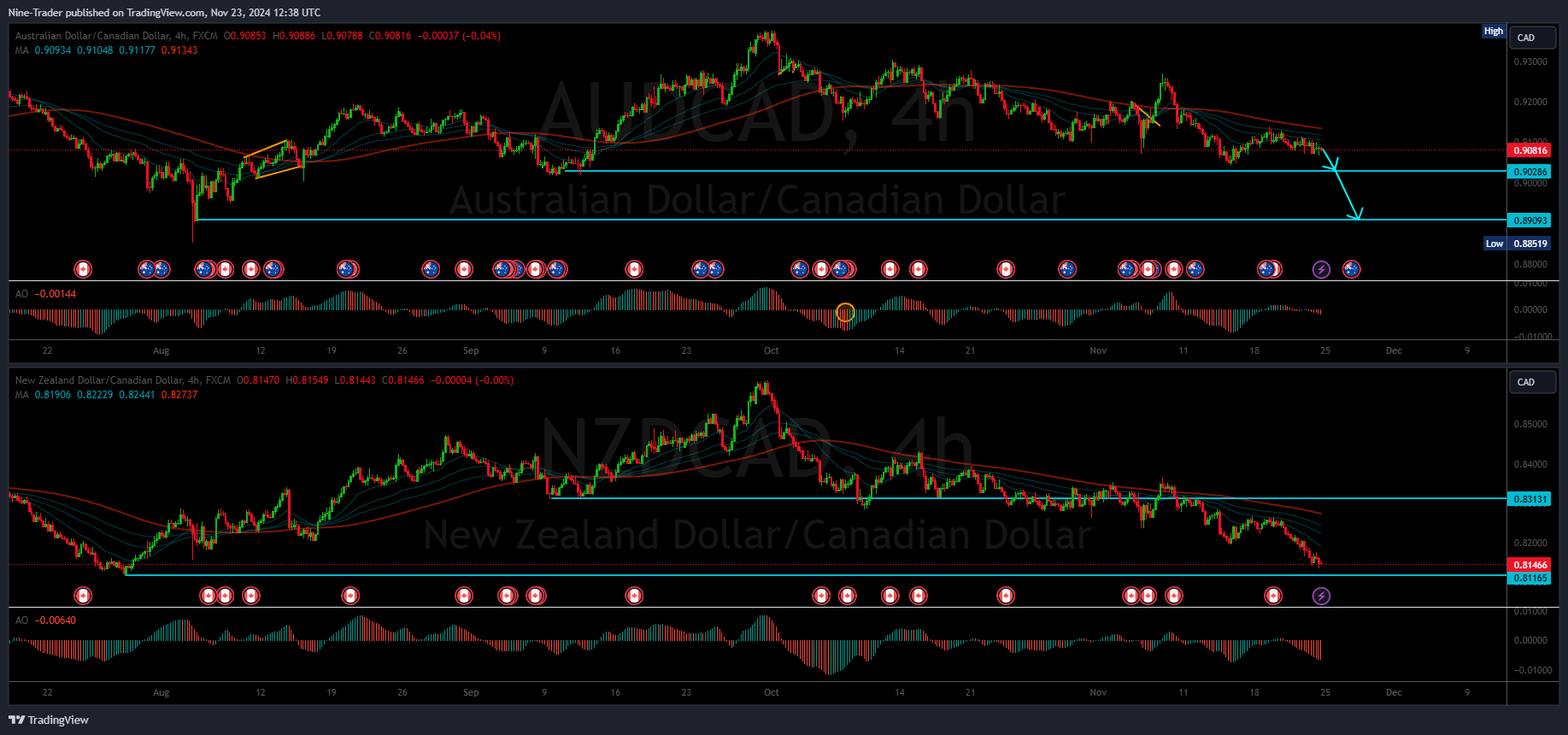
Task: Open lone Canada event between Sep 16 and 23, AUDCAD
Action: tap(634, 269)
